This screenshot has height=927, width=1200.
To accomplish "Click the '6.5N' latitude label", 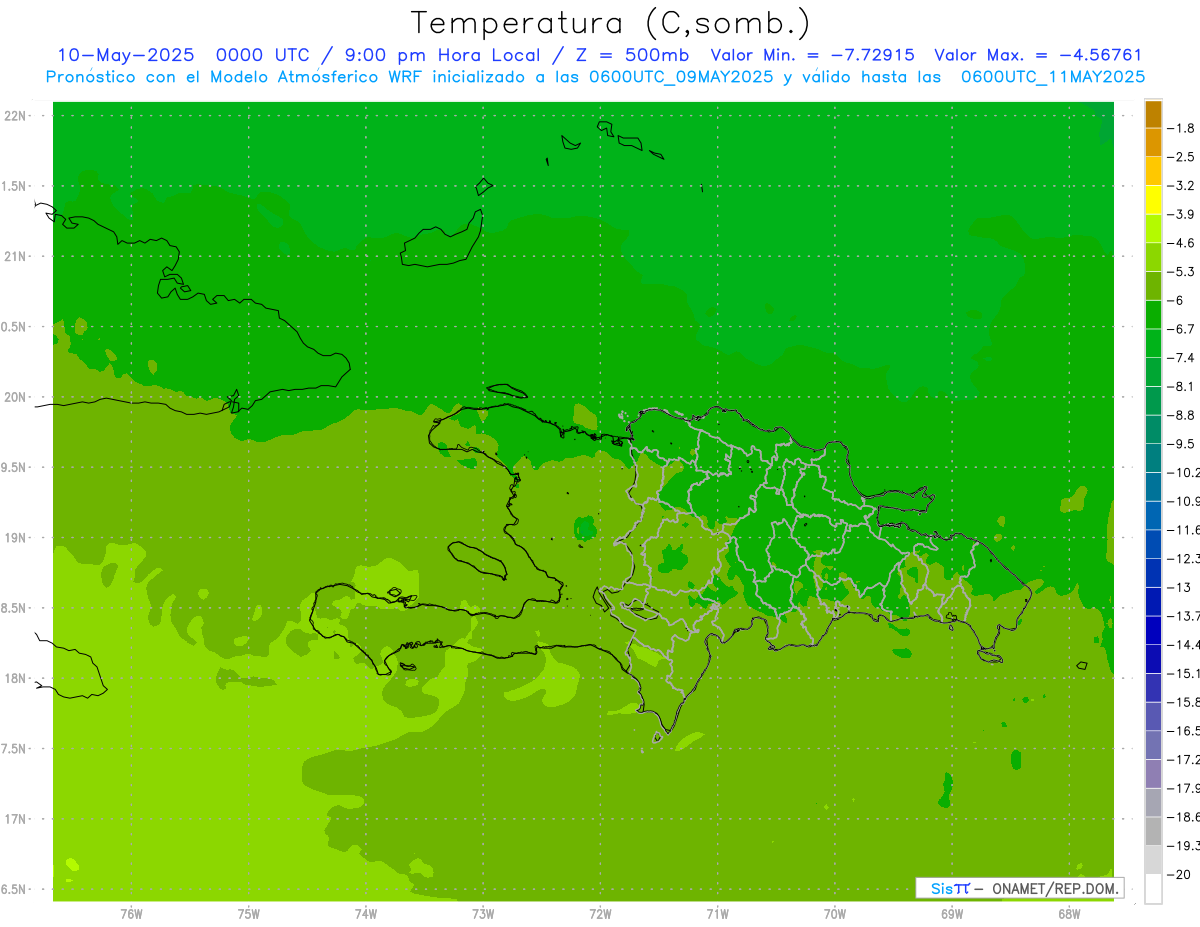I will pos(14,889).
